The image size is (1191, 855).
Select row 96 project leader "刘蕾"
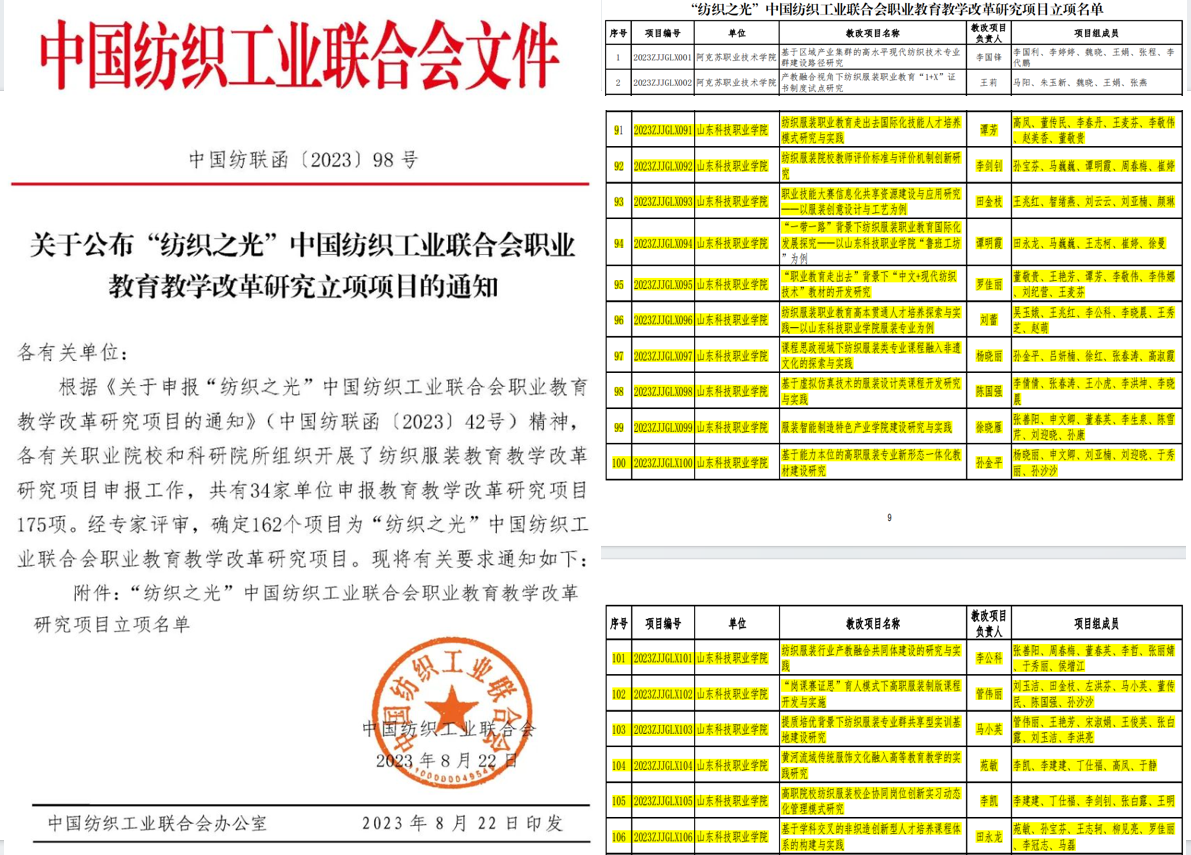(x=988, y=320)
